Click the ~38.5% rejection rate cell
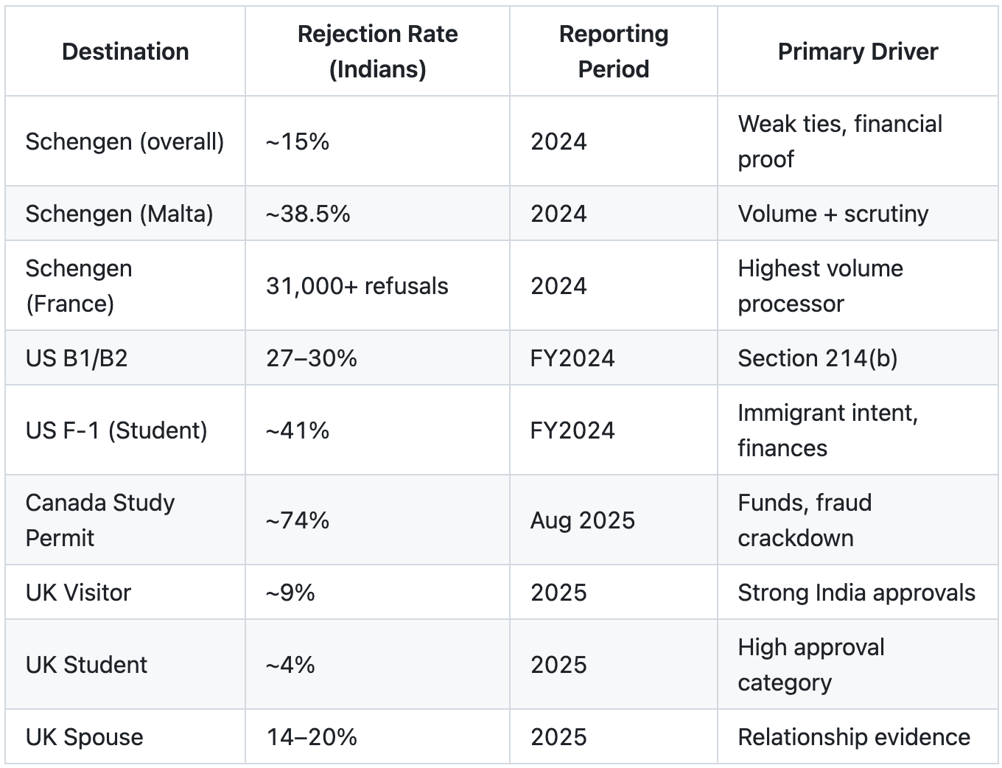Image resolution: width=1002 pixels, height=768 pixels. (x=378, y=213)
